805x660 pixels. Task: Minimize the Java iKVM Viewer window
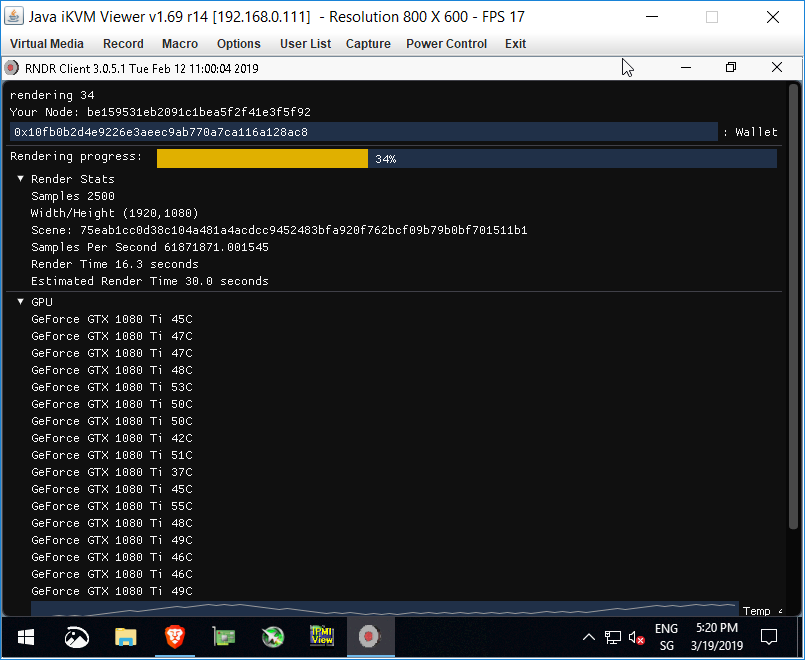click(x=652, y=17)
